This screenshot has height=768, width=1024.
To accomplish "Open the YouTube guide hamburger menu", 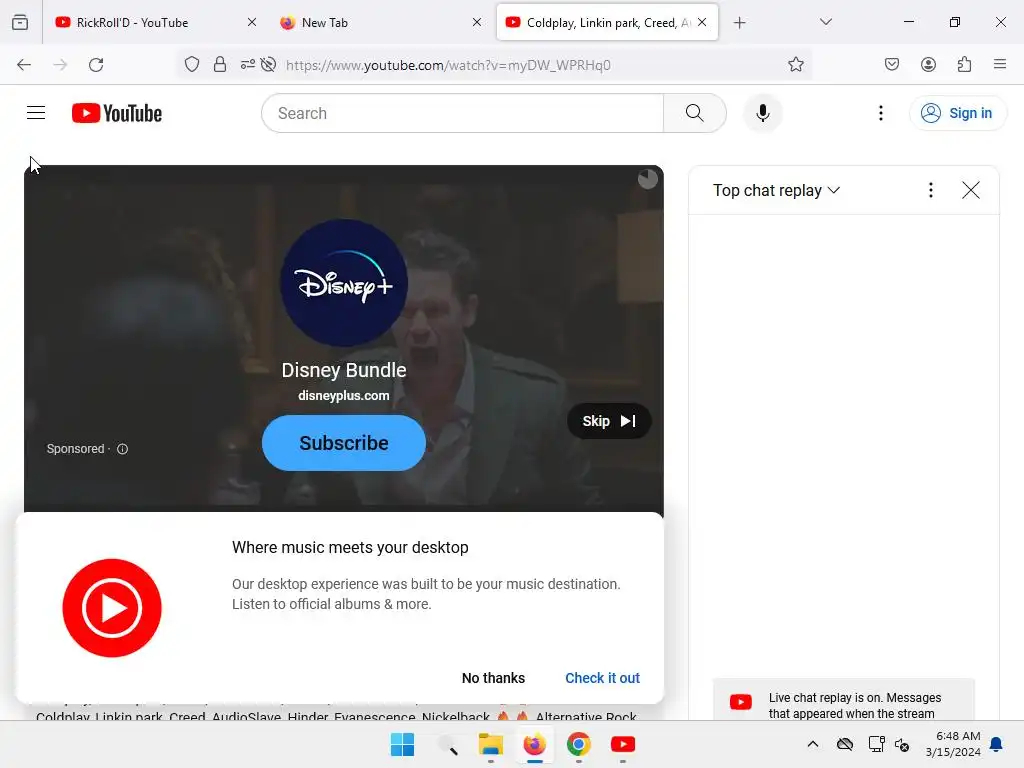I will 36,113.
